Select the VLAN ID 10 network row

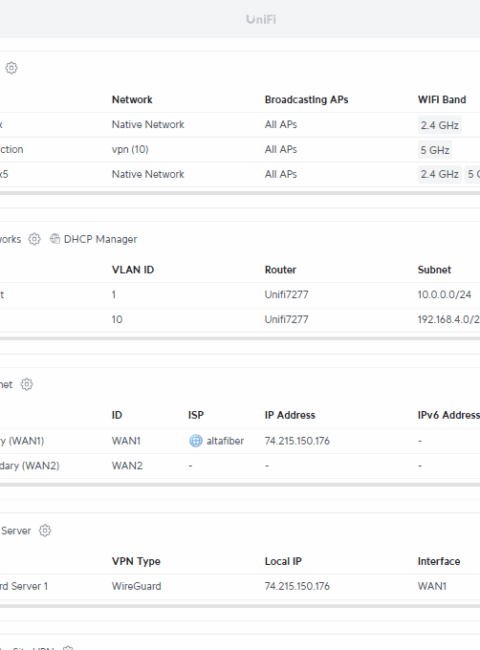pos(240,320)
